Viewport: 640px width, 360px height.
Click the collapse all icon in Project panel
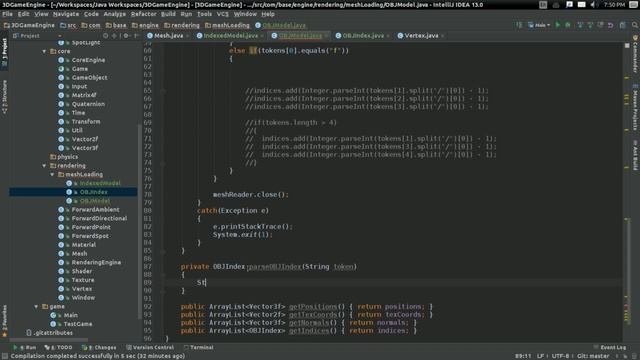click(x=114, y=36)
